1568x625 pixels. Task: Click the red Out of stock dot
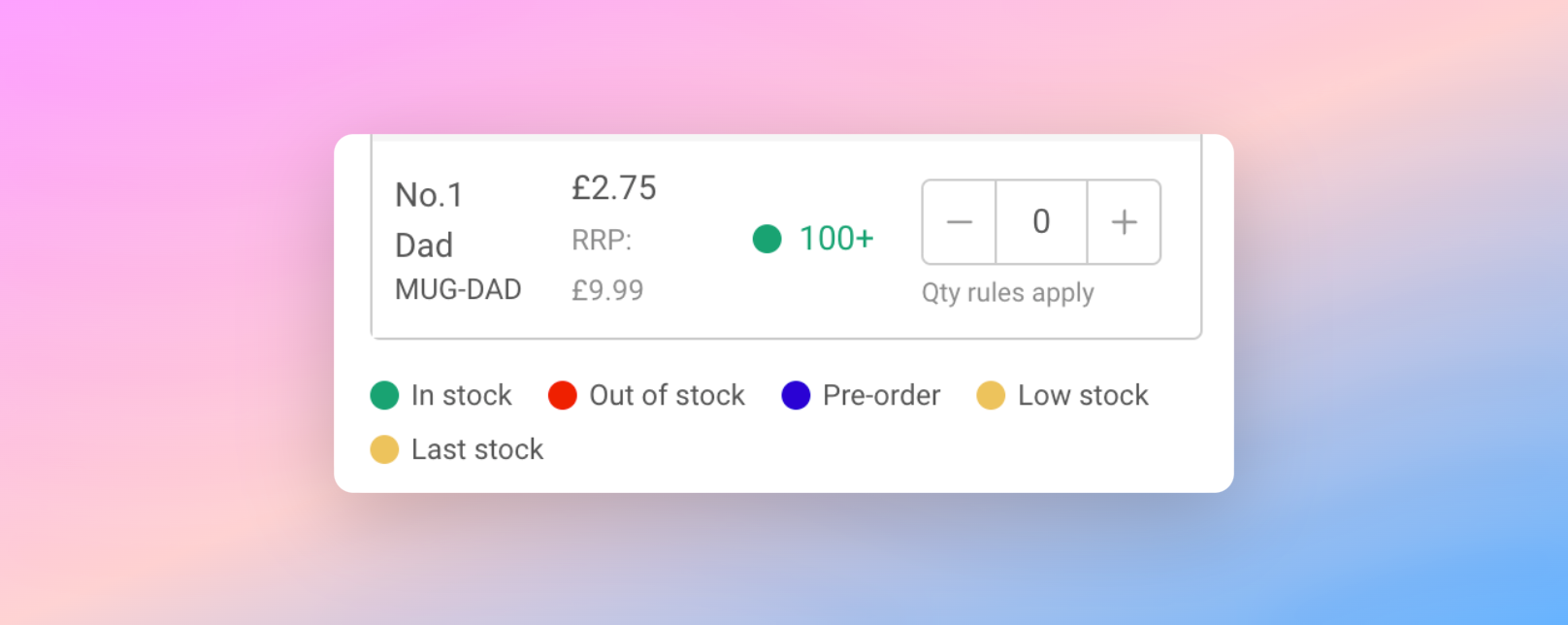564,395
